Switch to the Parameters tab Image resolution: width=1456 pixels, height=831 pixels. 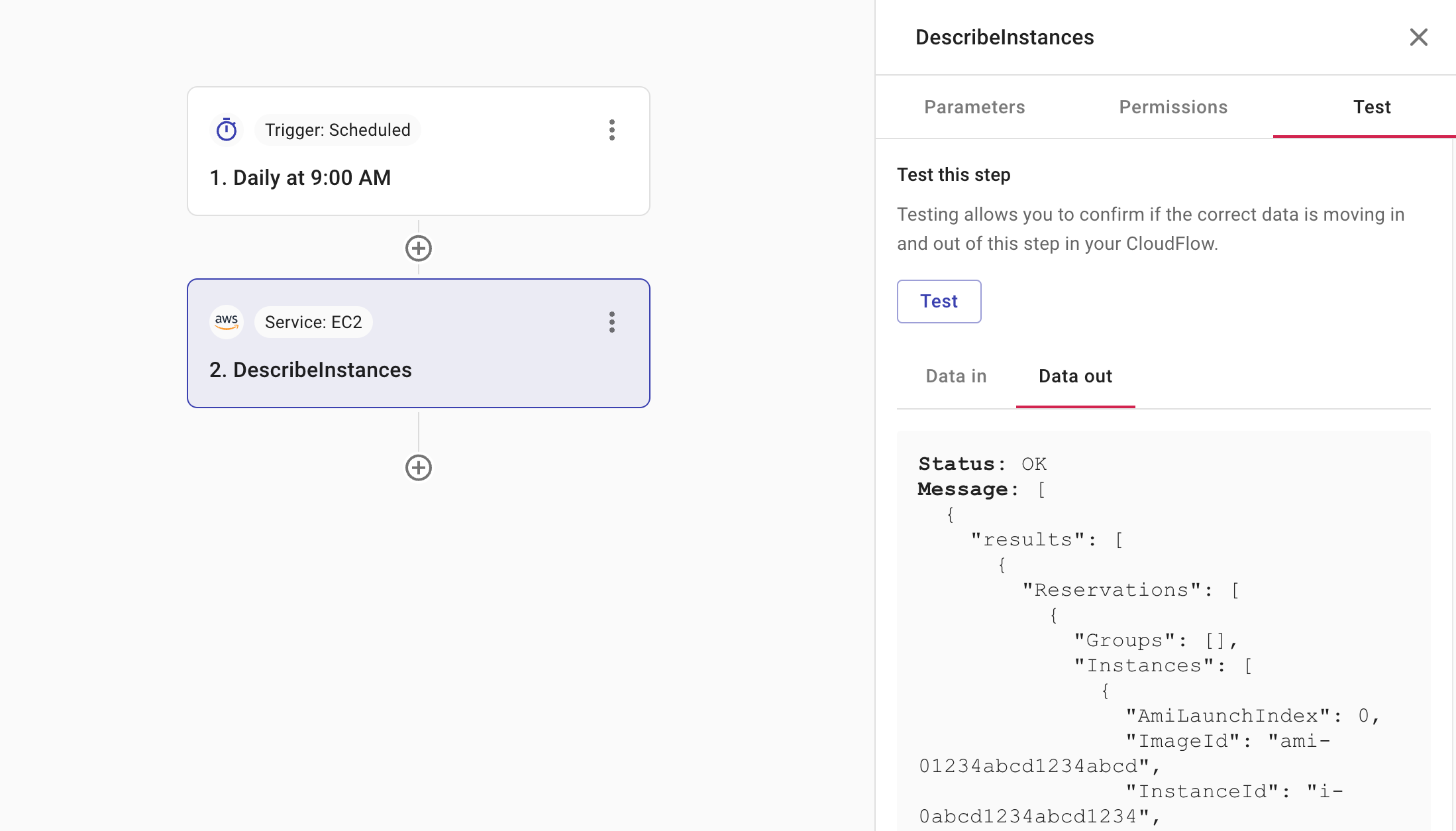pos(974,107)
